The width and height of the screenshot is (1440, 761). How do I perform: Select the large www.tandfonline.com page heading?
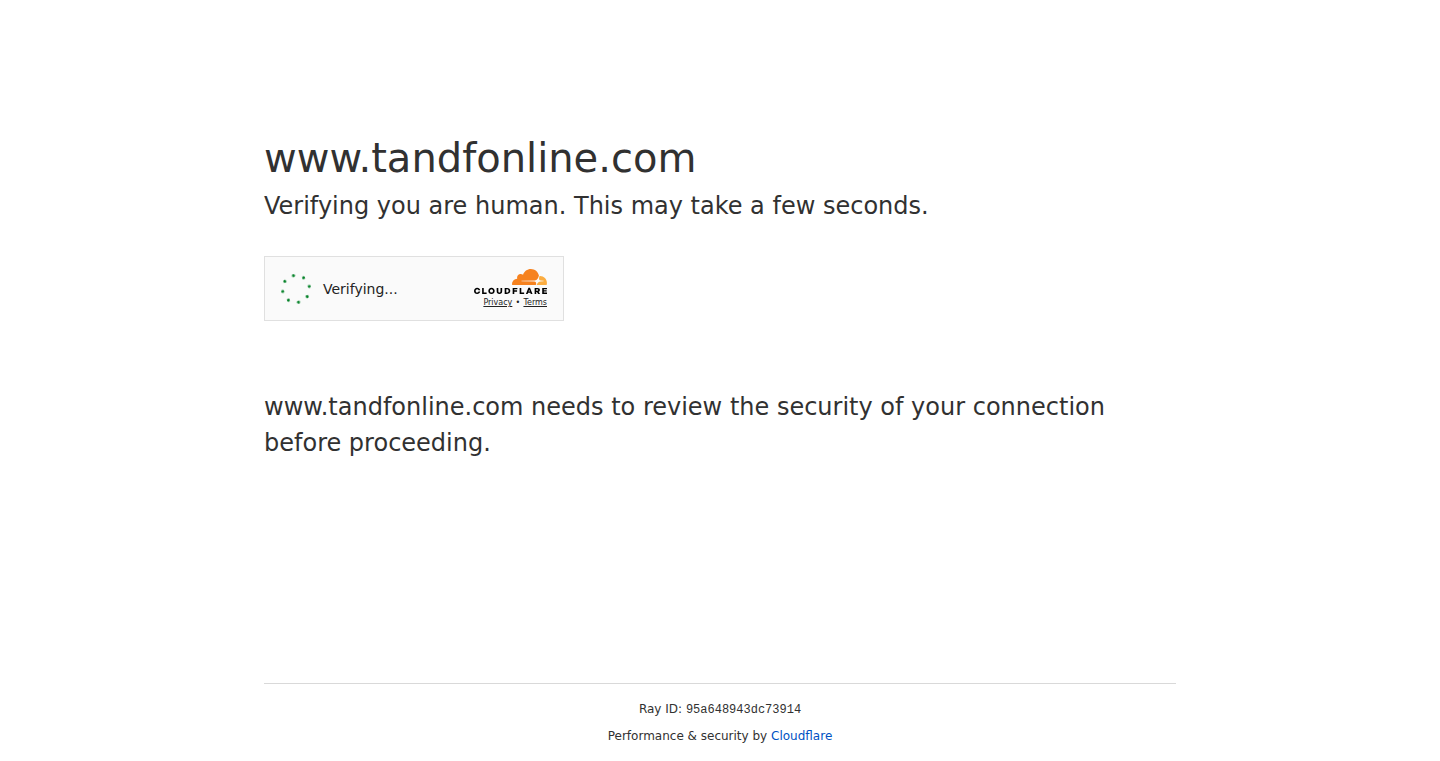[480, 158]
